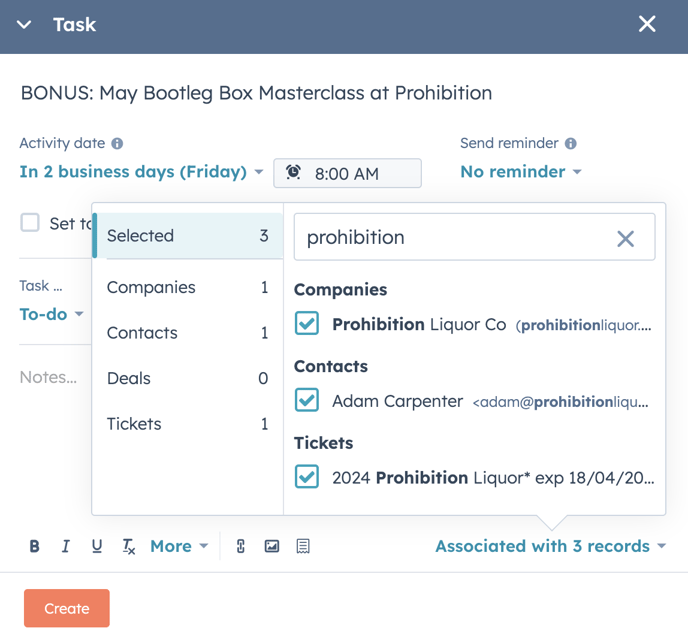
Task: Expand the No reminder dropdown
Action: click(520, 172)
